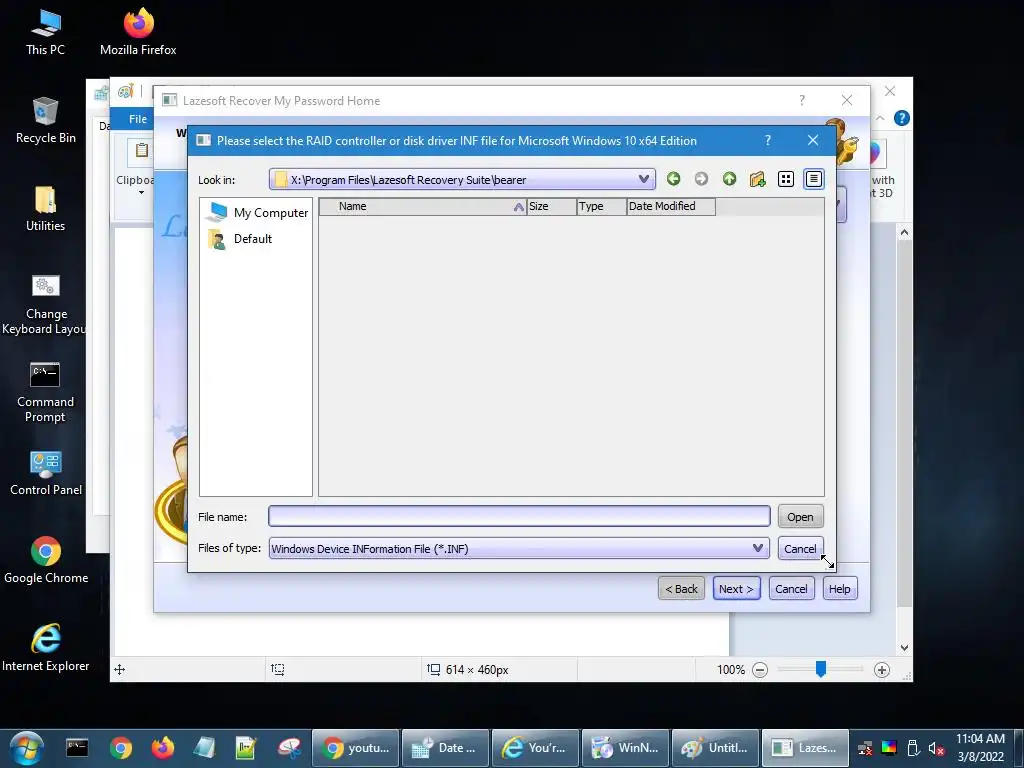Cancel the INF file selection dialog

point(800,549)
